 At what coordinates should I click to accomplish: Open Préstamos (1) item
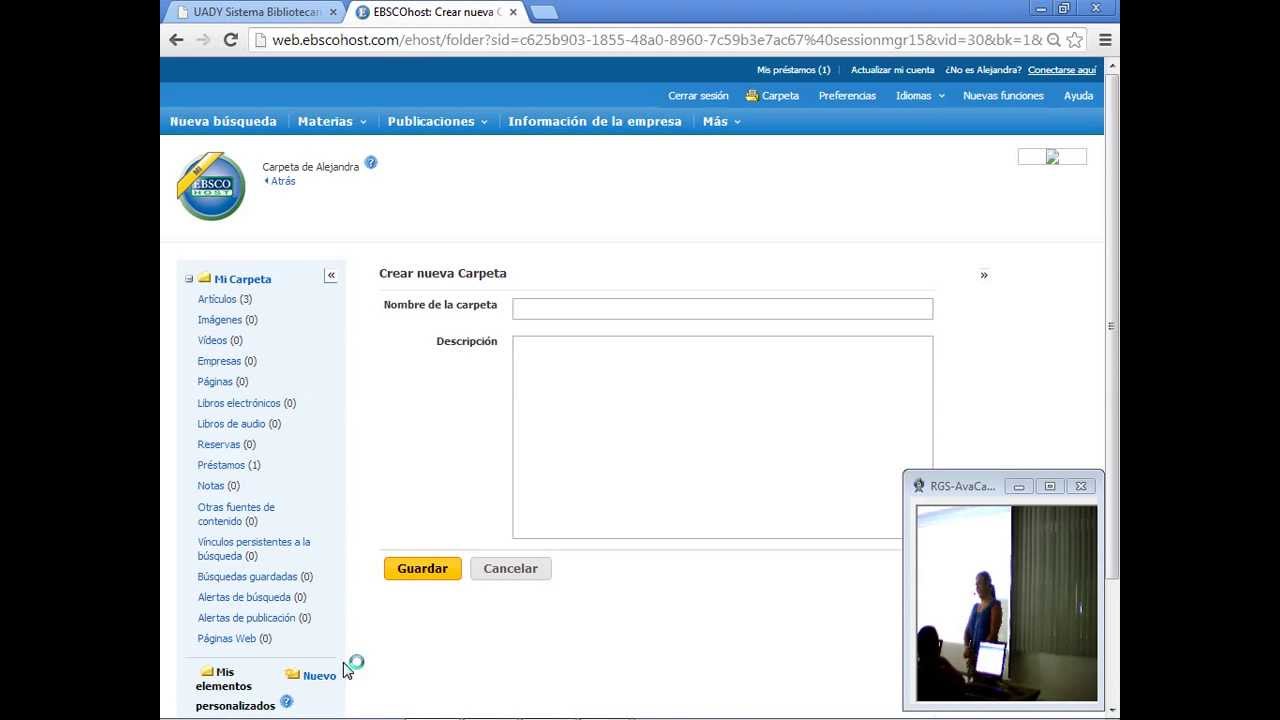(x=229, y=465)
